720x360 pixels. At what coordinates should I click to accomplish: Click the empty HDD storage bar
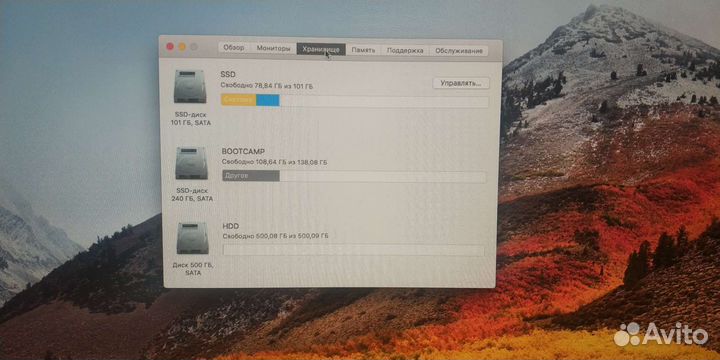[354, 250]
